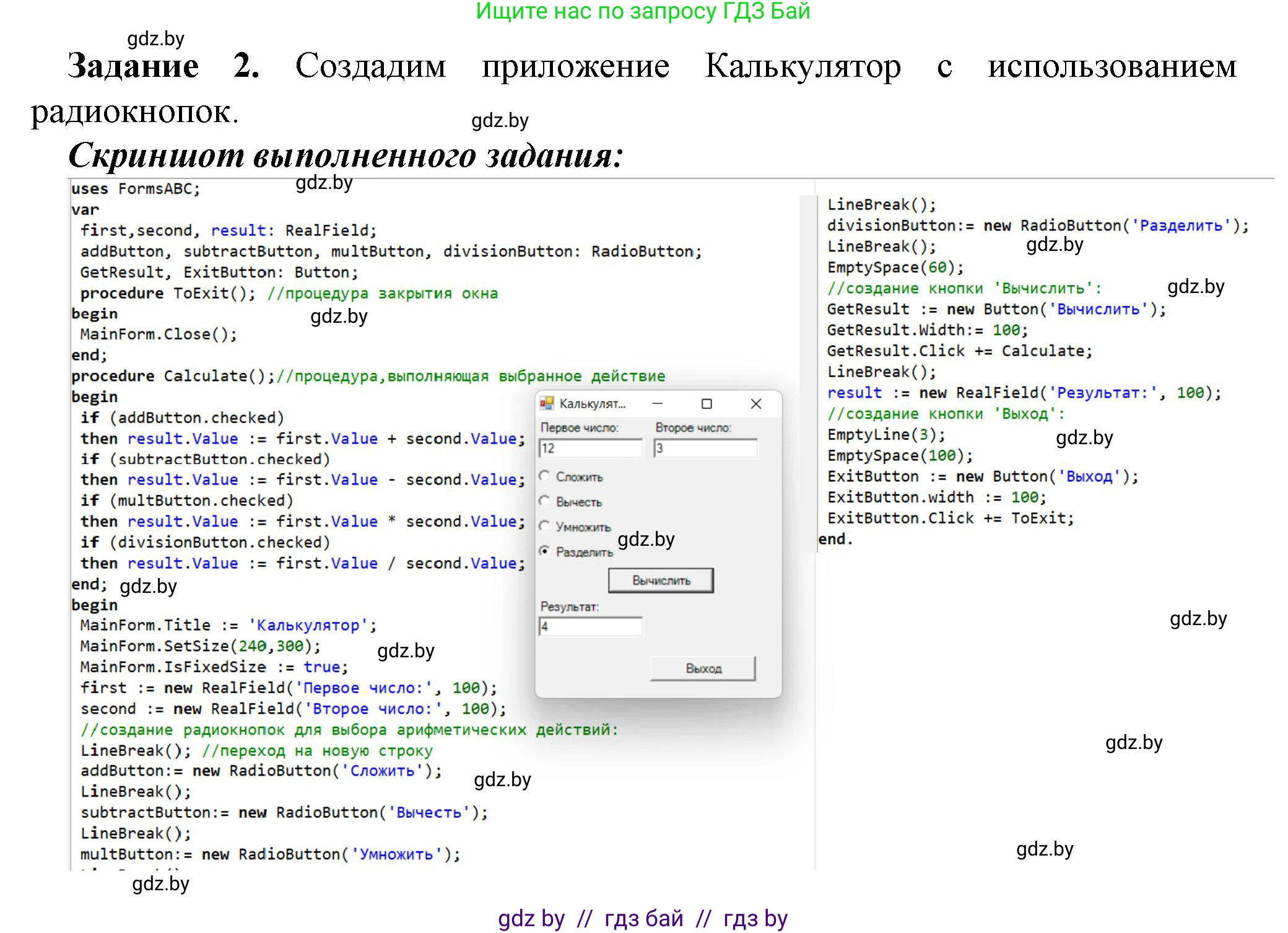Screen dimensions: 1288x933
Task: Close the Калькулятор window
Action: (x=756, y=404)
